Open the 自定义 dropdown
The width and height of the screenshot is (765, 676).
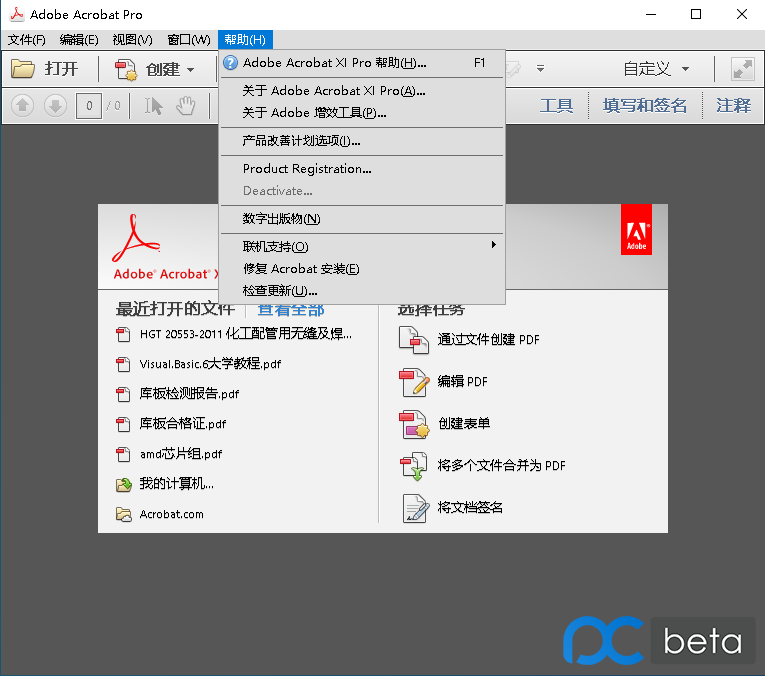pos(656,69)
